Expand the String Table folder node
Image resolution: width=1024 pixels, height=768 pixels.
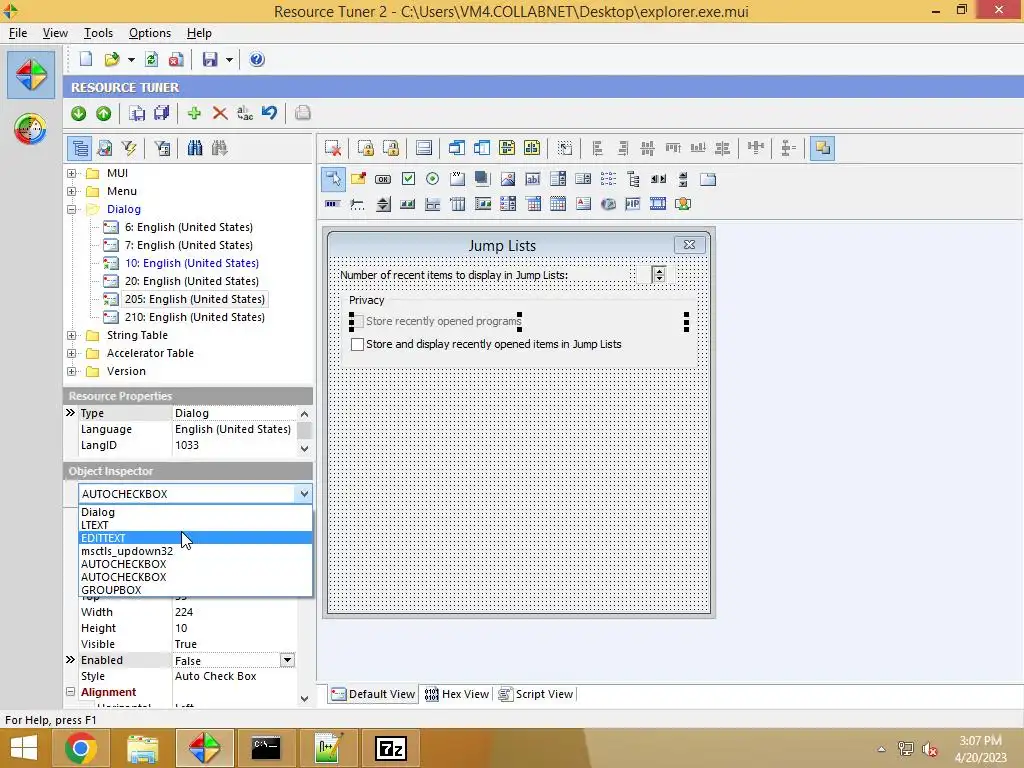pyautogui.click(x=72, y=336)
